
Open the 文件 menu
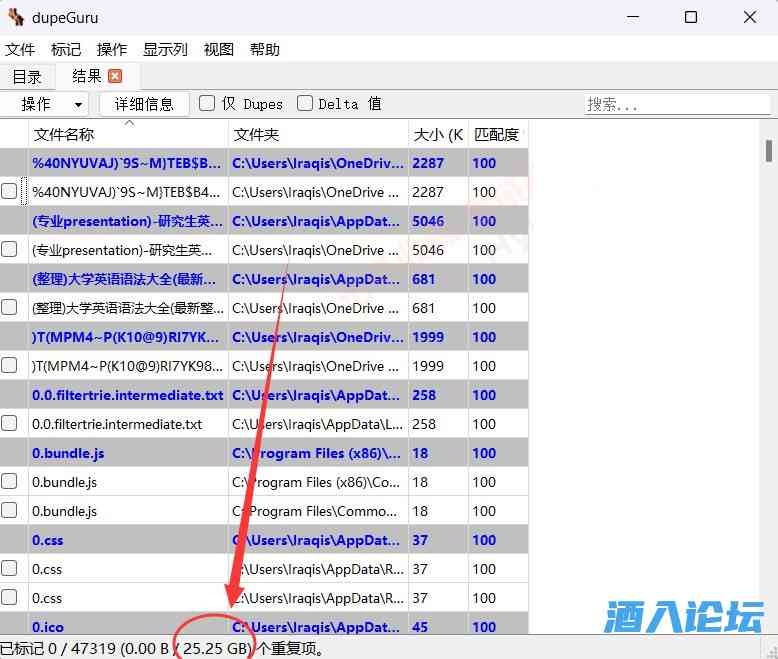tap(20, 49)
